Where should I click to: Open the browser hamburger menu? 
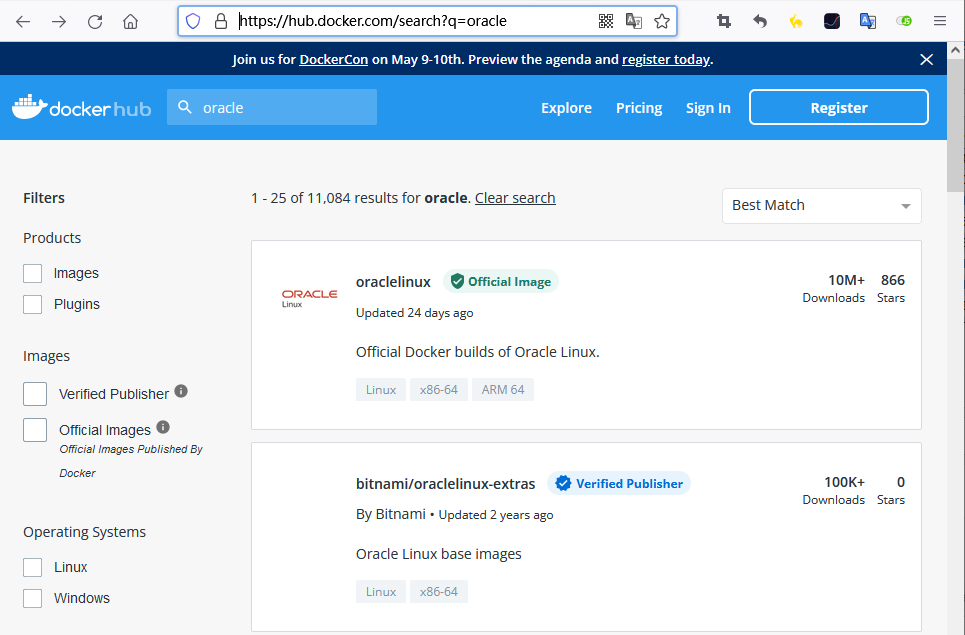pyautogui.click(x=940, y=22)
